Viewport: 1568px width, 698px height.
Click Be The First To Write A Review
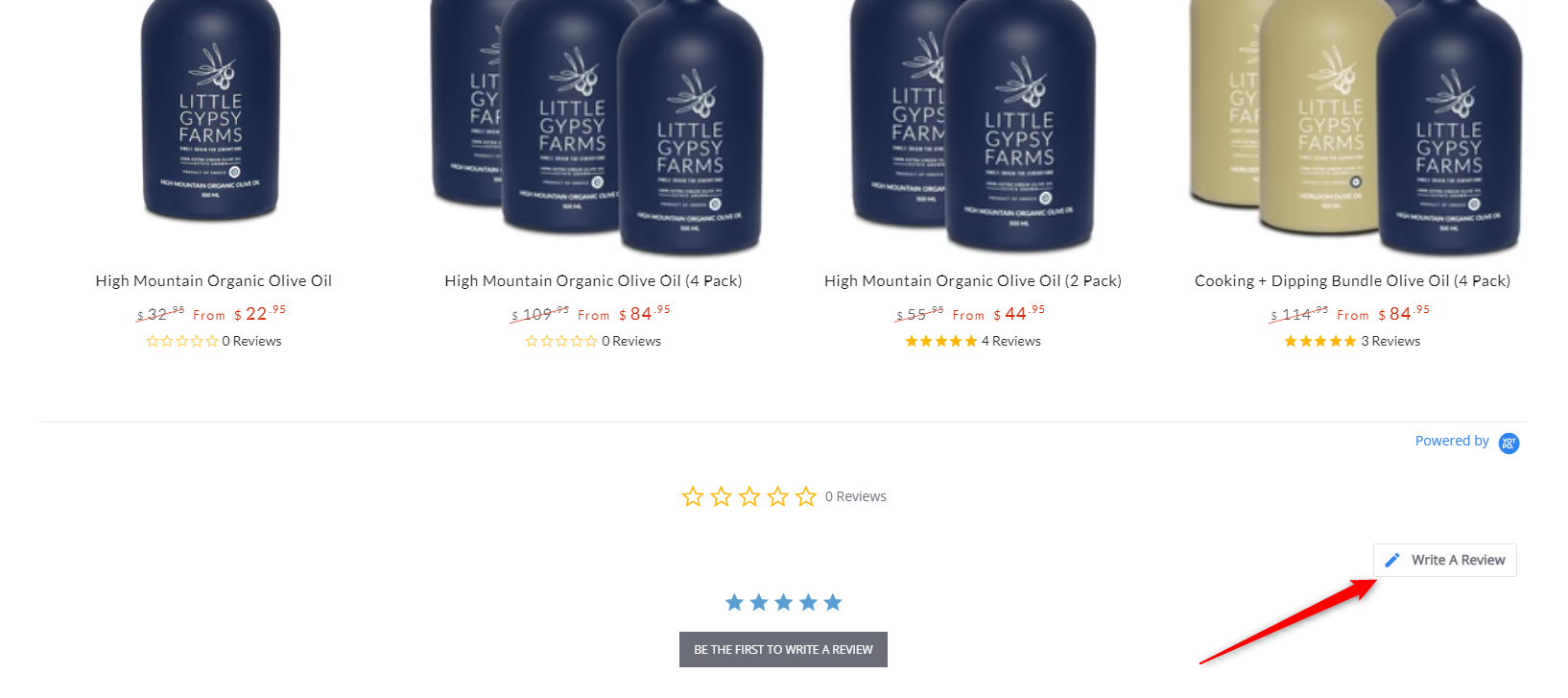point(783,649)
